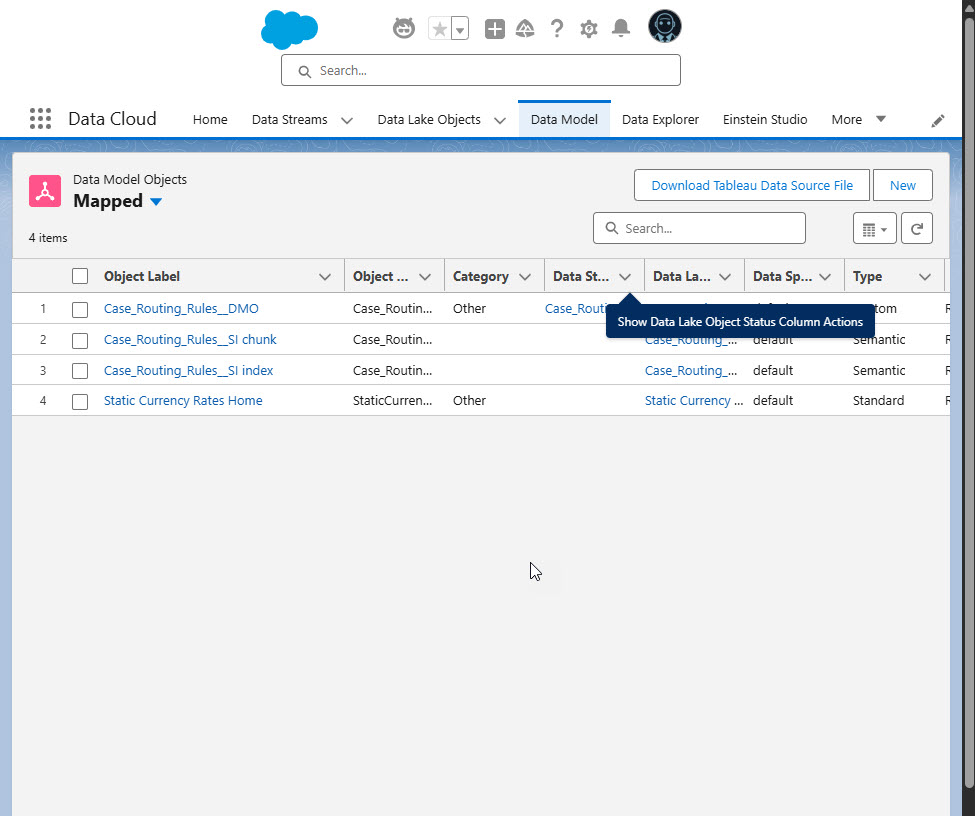Open the global actions plus icon
This screenshot has width=975, height=816.
(494, 29)
